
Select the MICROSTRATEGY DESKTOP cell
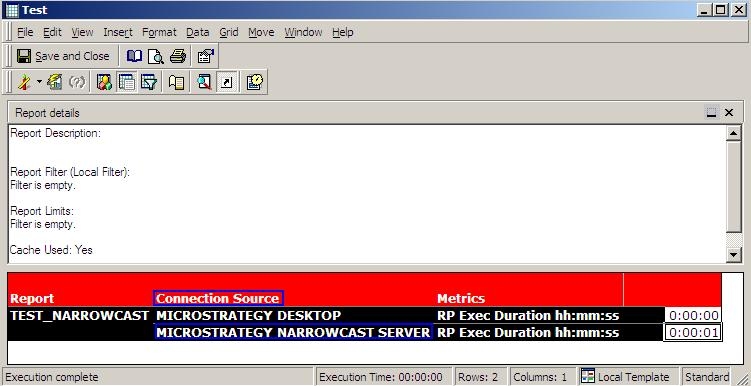(x=249, y=316)
